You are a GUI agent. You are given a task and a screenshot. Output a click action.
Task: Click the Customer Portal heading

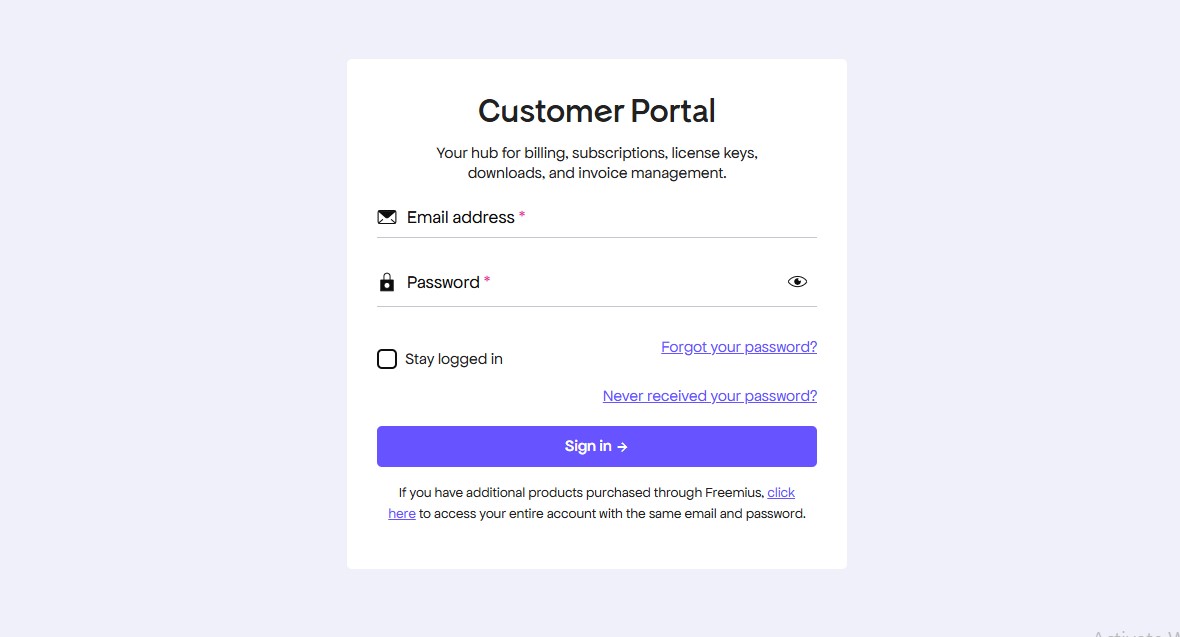[597, 111]
